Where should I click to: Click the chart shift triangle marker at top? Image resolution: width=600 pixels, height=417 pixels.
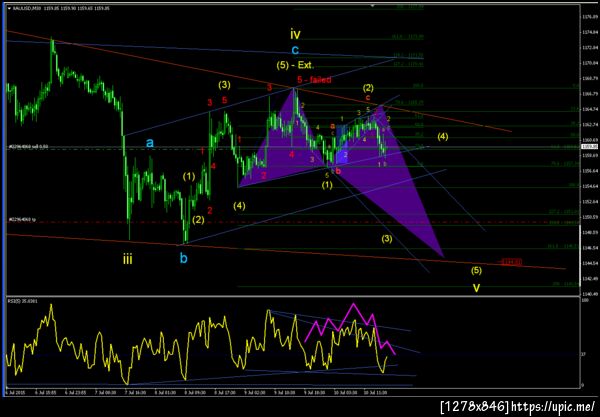click(373, 6)
